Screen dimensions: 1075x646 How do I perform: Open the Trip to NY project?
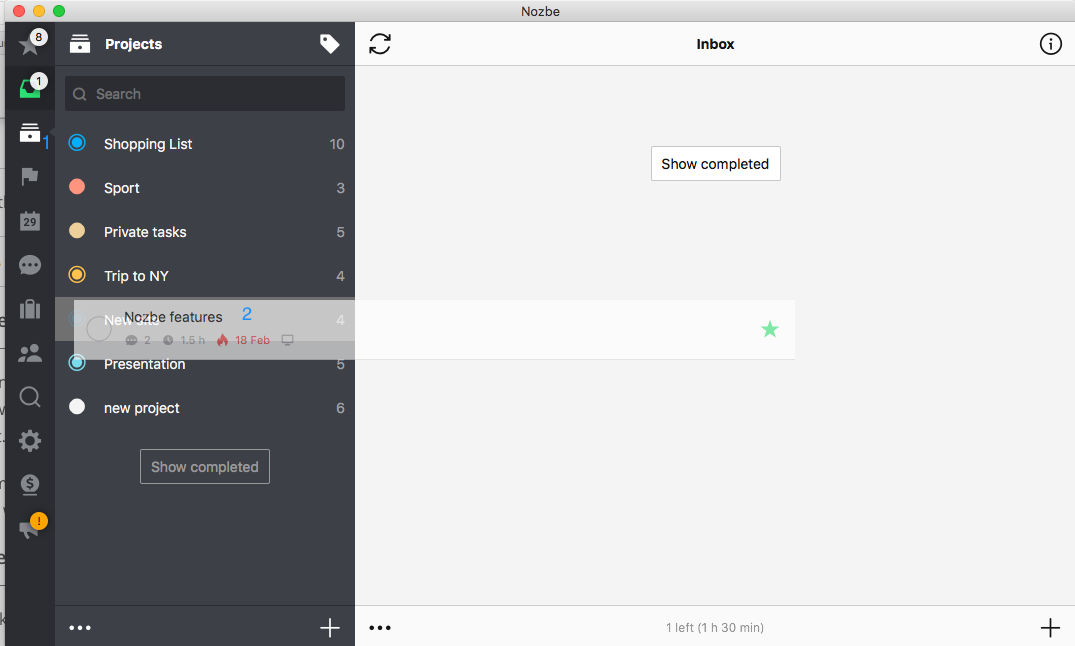205,276
